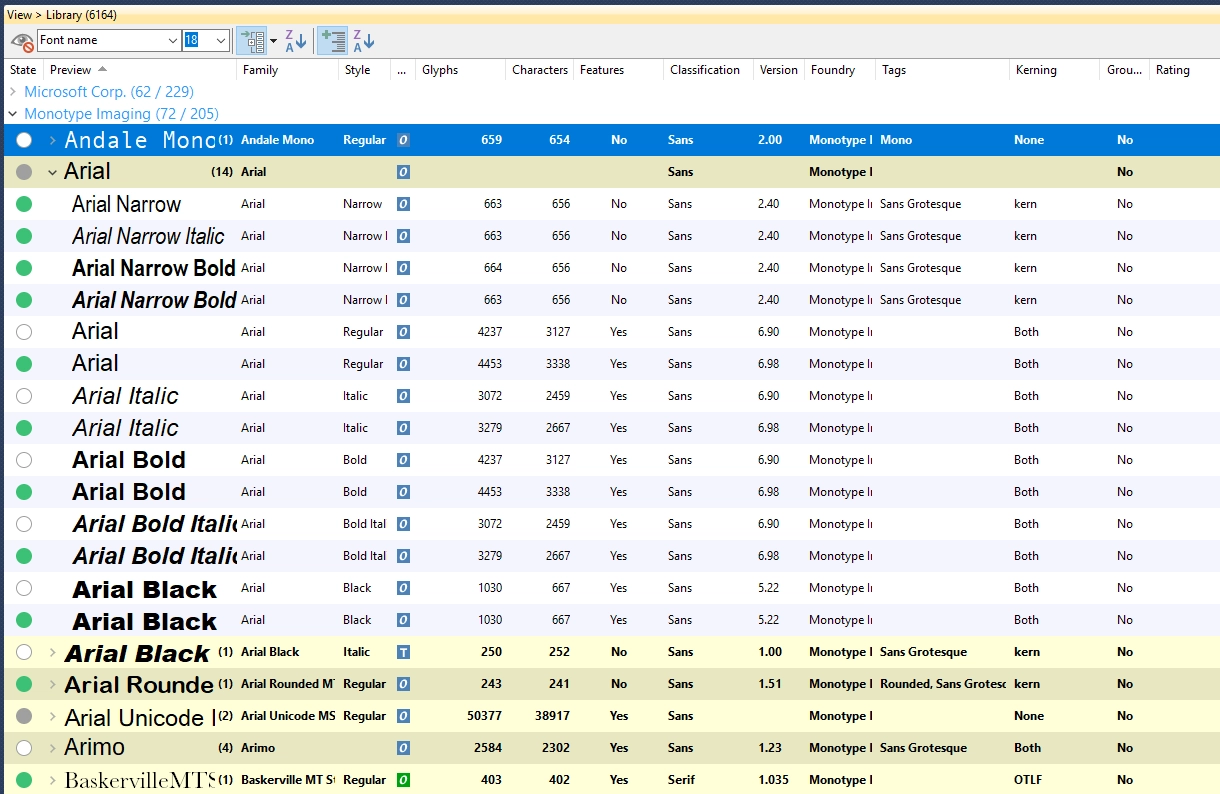Activate Arial Regular version 6.90 circle
The image size is (1220, 794).
click(24, 332)
